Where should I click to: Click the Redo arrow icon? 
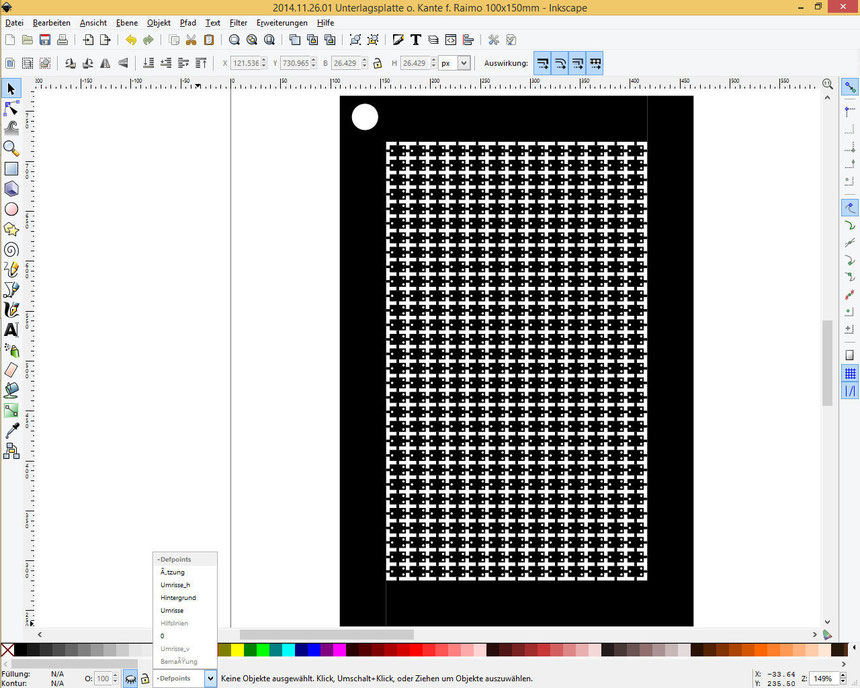pyautogui.click(x=148, y=40)
